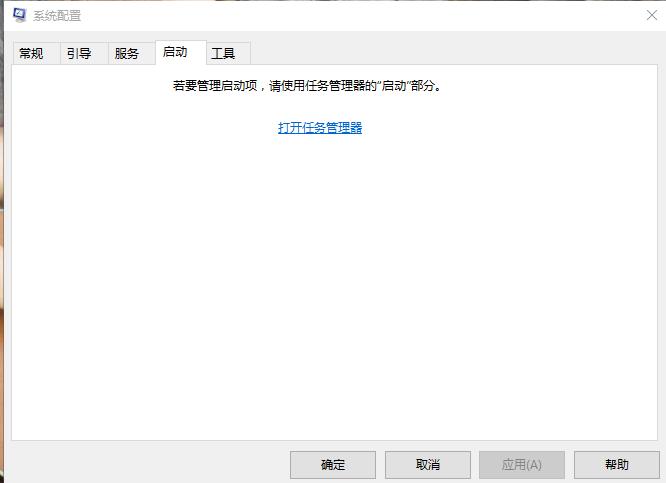Open the 打开任务管理器 link
The height and width of the screenshot is (483, 666).
320,127
